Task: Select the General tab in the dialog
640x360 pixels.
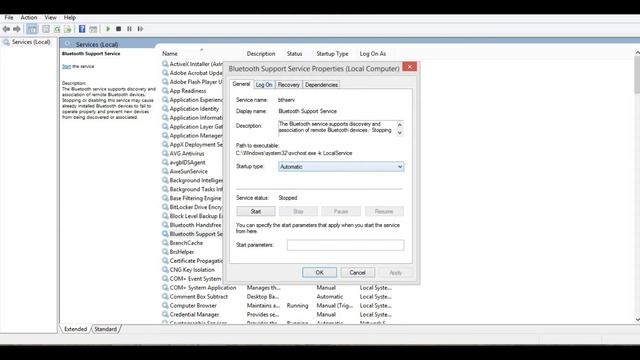Action: (x=241, y=84)
